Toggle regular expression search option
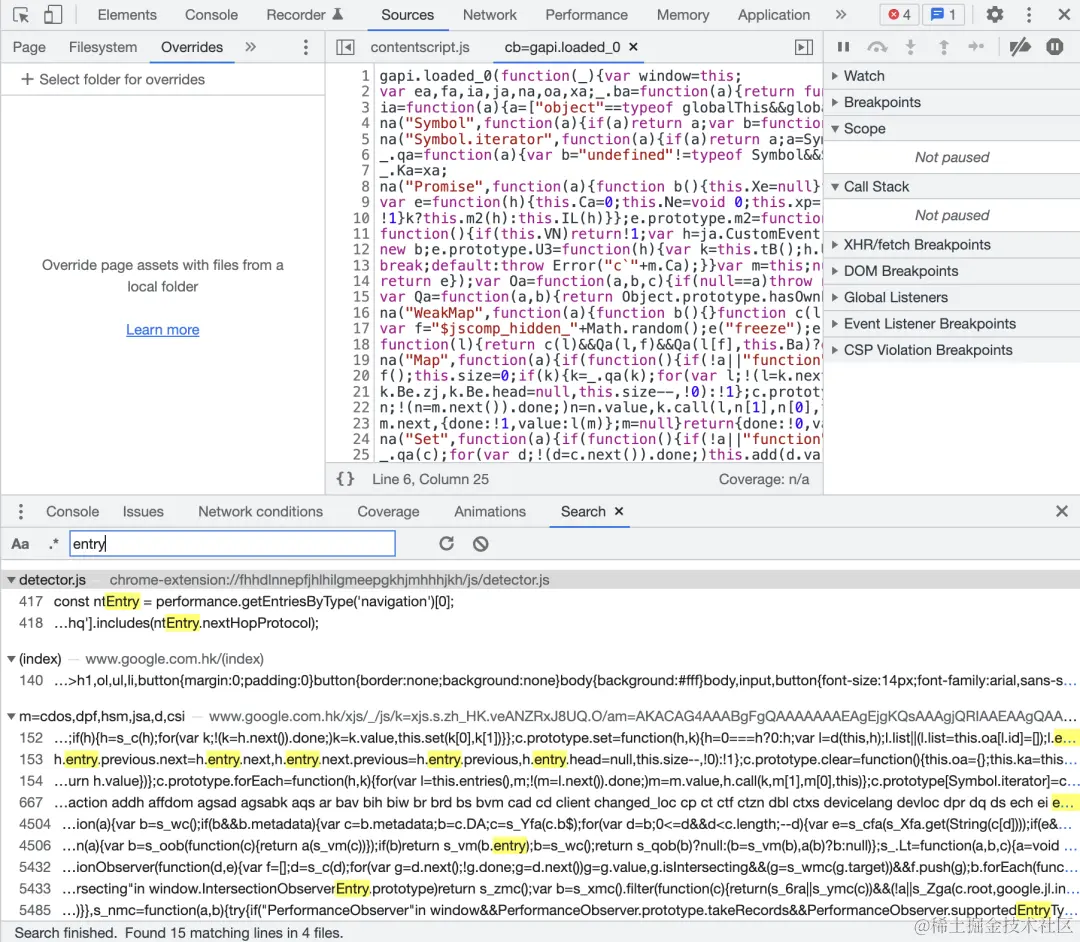Screen dimensions: 1080x942 [x=53, y=544]
